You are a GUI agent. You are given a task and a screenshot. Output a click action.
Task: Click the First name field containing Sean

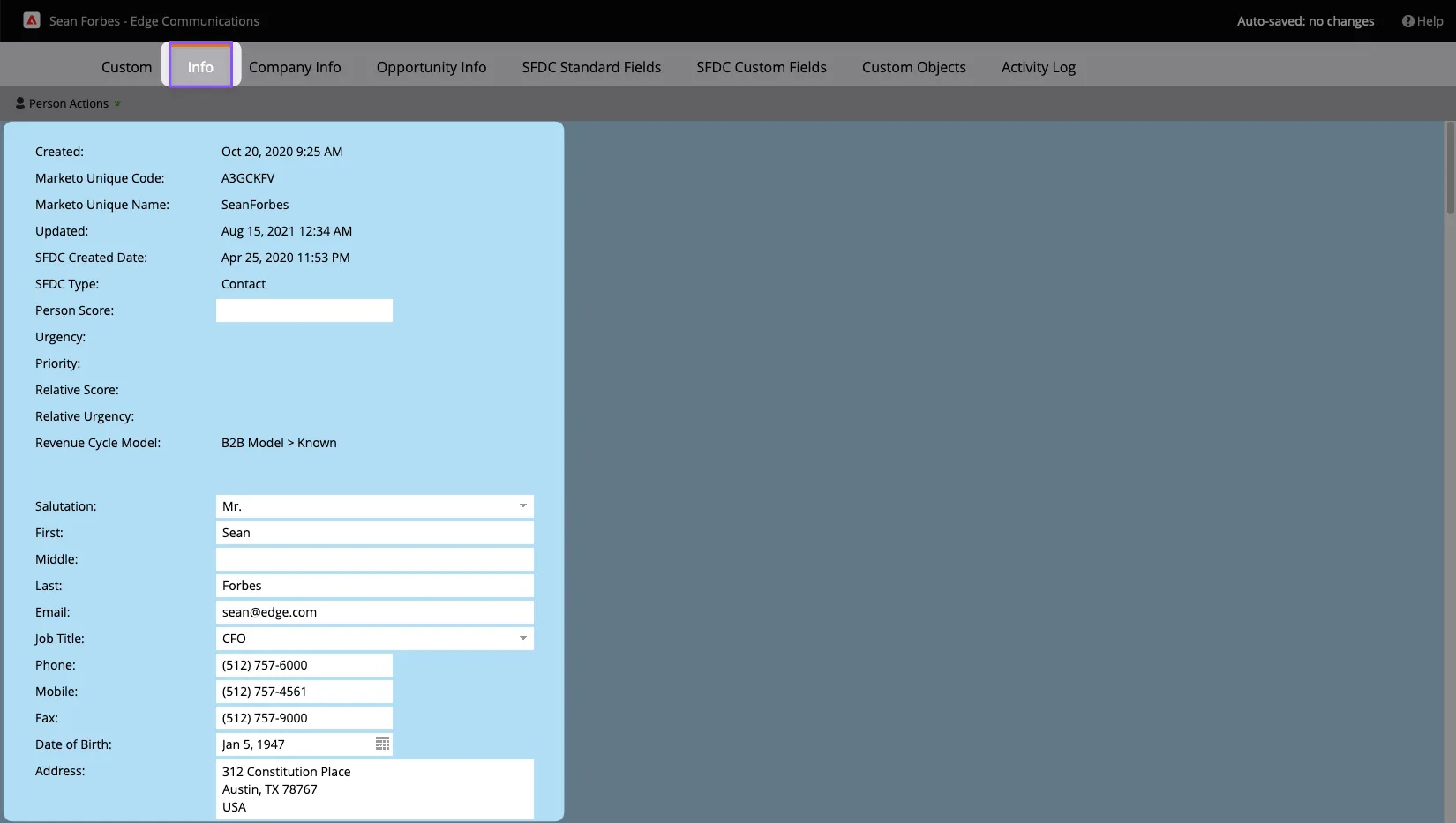[375, 533]
